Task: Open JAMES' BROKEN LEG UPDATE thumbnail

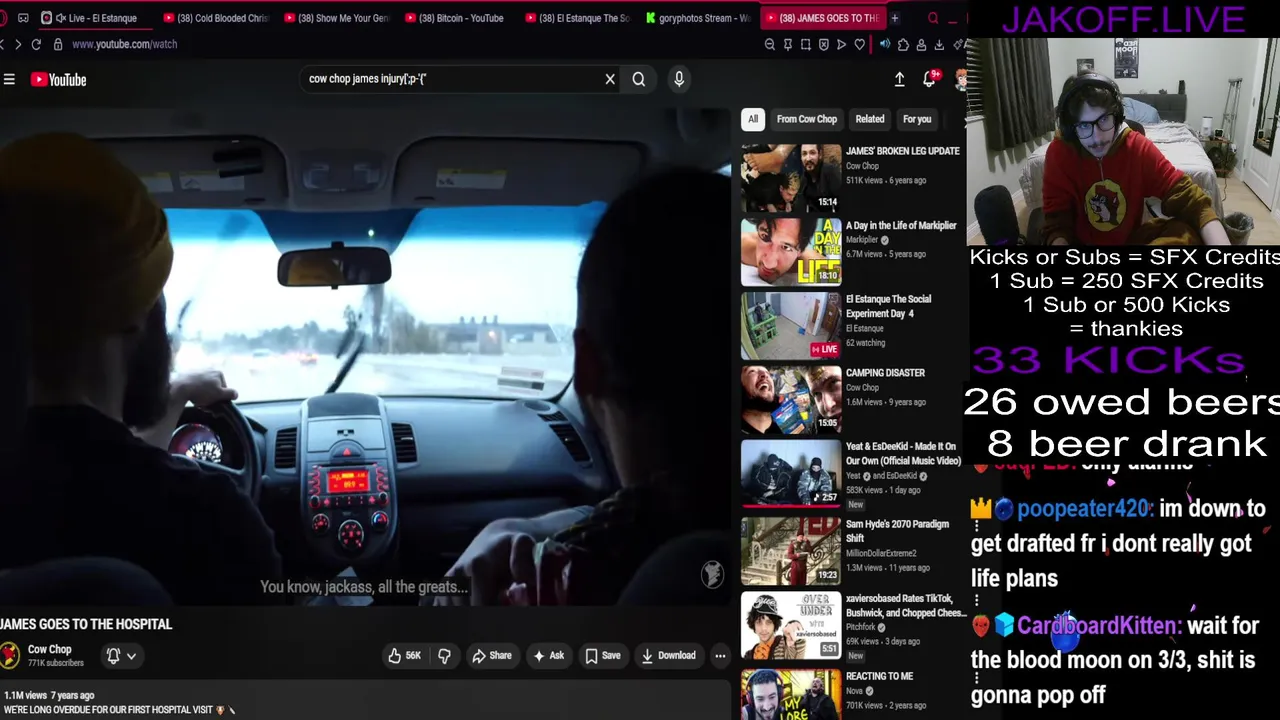Action: tap(791, 178)
